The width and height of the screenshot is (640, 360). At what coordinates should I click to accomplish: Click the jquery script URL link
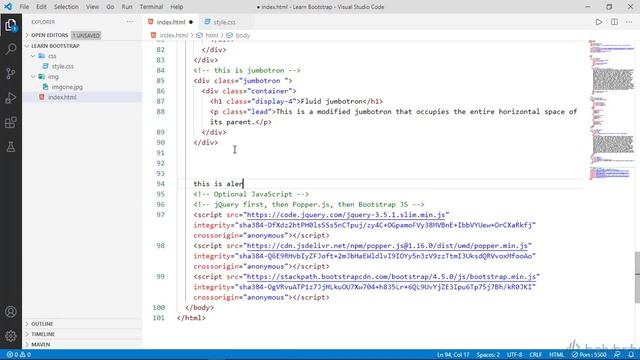346,215
